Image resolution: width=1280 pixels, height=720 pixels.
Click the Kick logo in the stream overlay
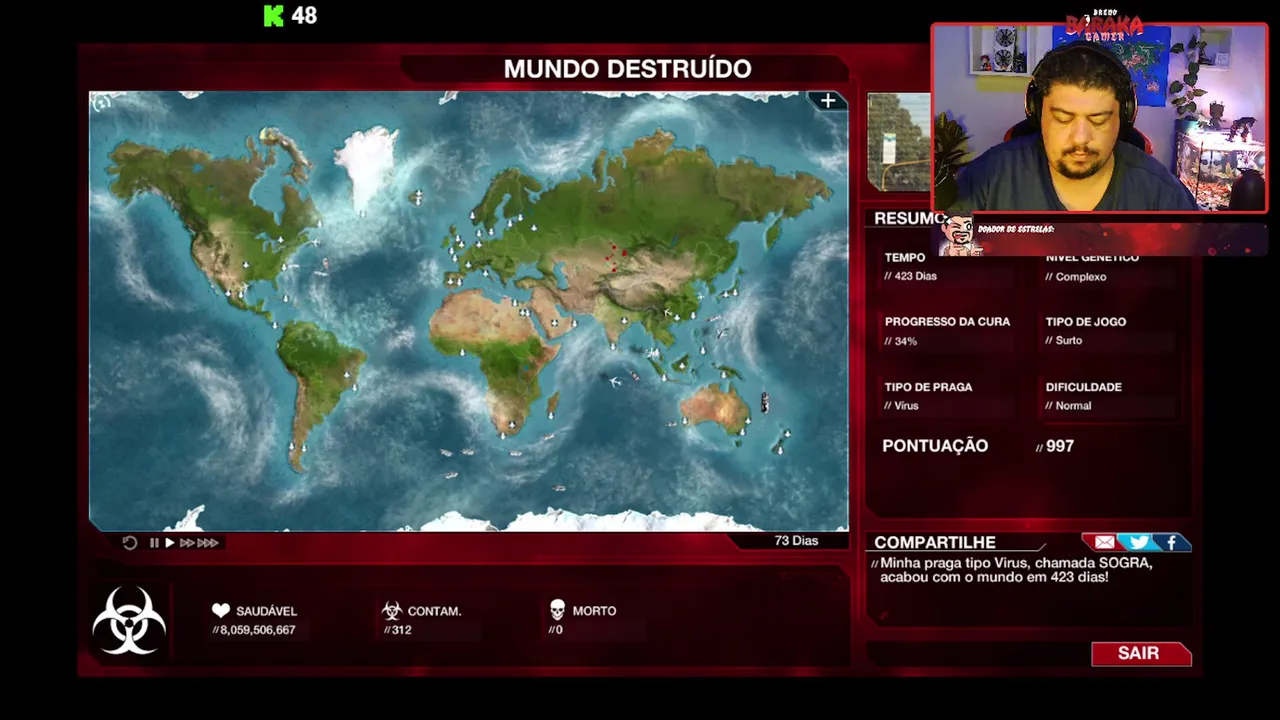click(x=273, y=15)
